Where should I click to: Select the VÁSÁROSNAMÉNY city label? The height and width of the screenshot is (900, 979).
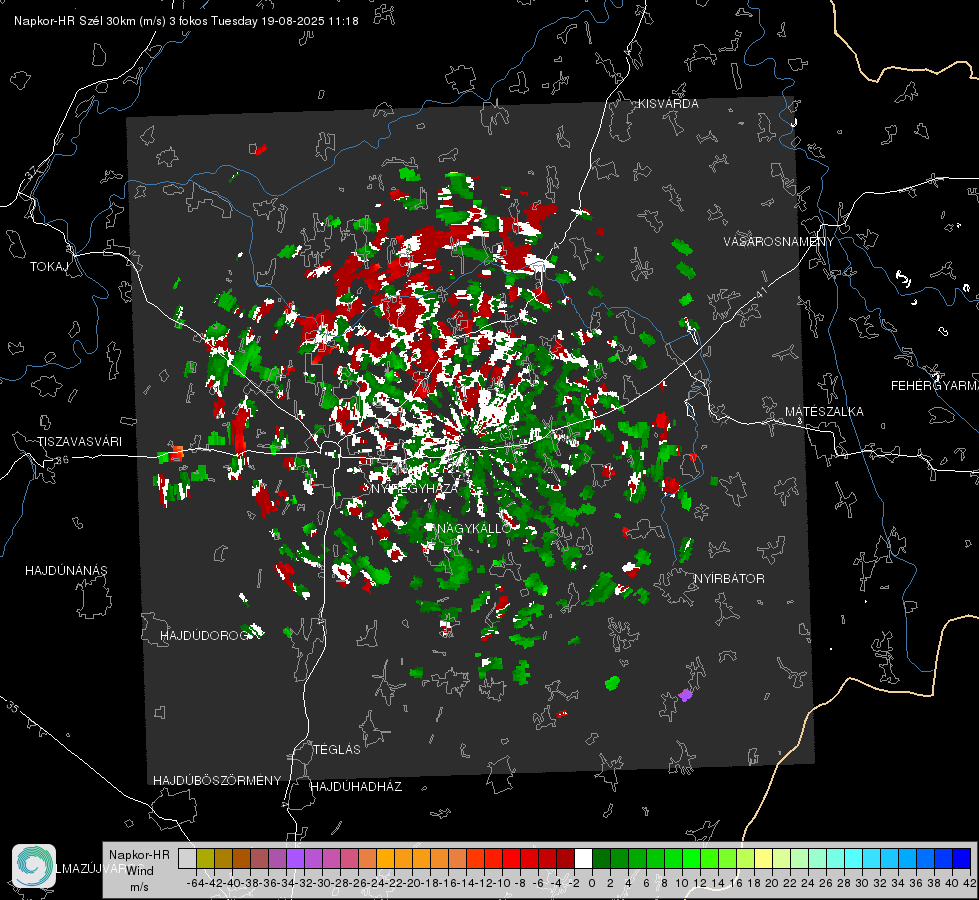tap(779, 242)
